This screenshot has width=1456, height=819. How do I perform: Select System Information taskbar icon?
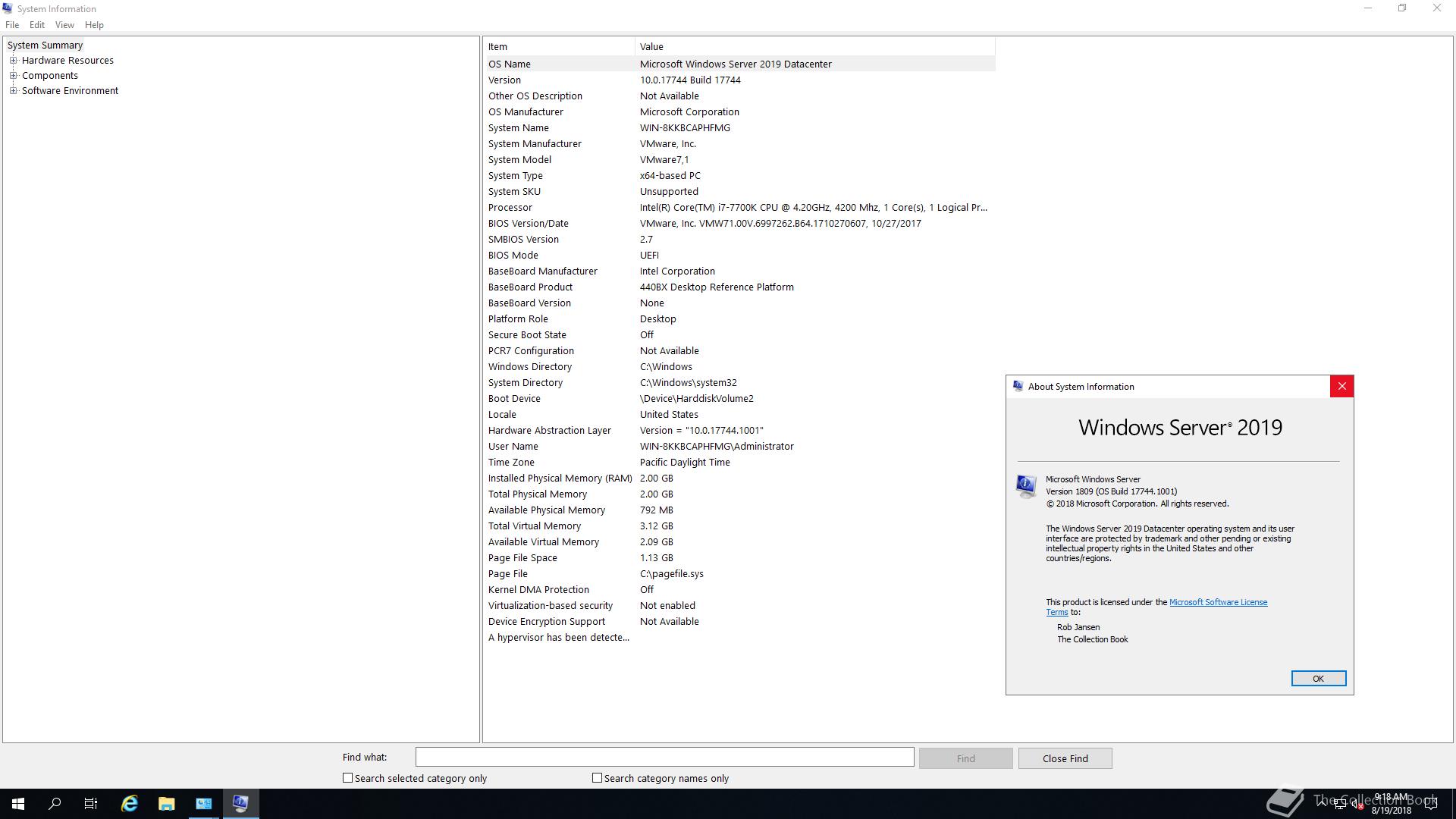point(240,804)
